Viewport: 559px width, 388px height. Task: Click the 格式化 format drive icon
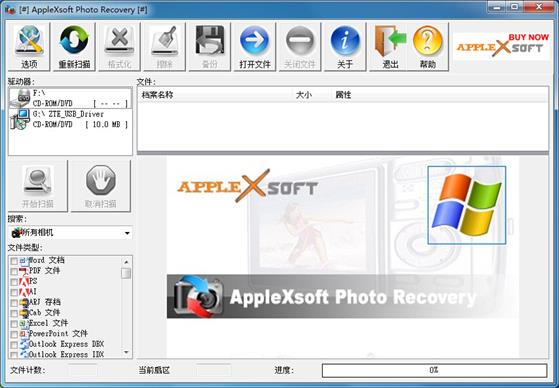pyautogui.click(x=119, y=47)
